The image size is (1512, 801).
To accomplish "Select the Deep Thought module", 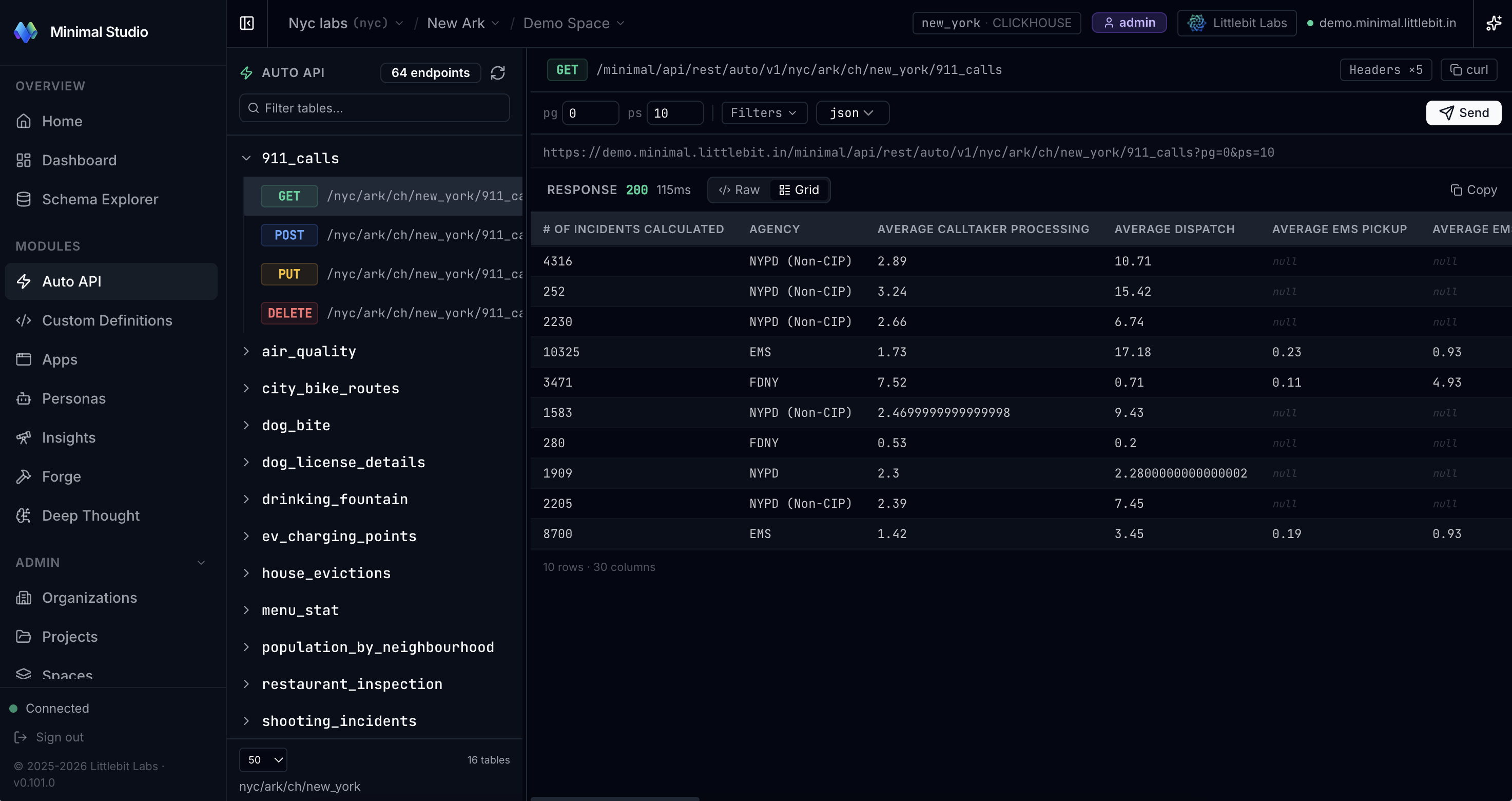I will [x=90, y=515].
